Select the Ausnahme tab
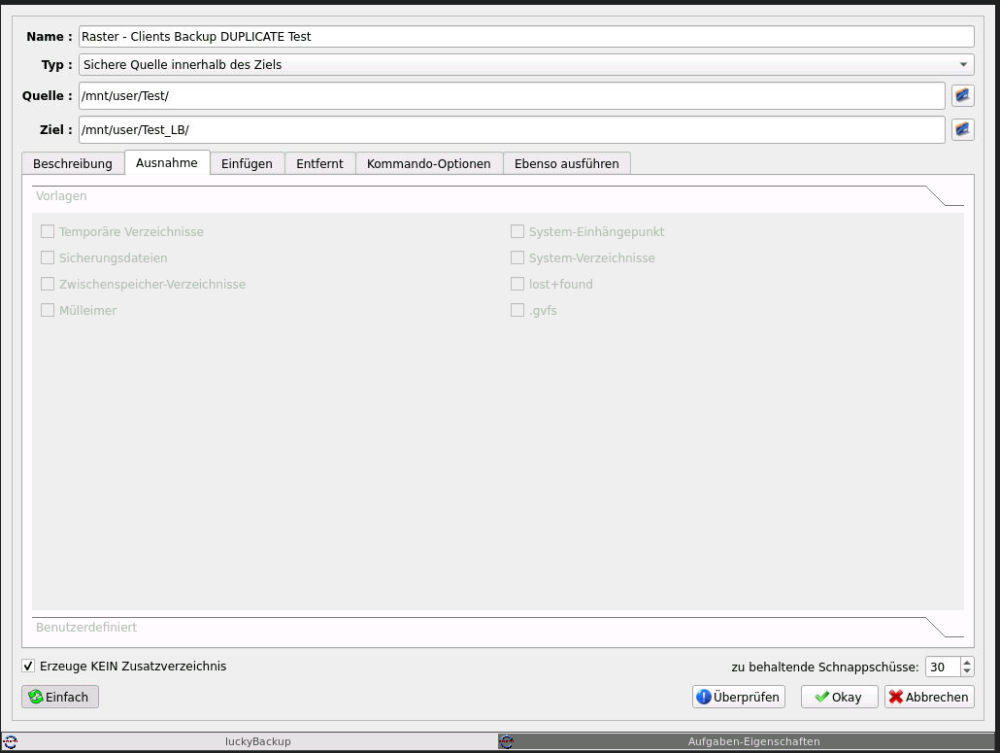 166,163
